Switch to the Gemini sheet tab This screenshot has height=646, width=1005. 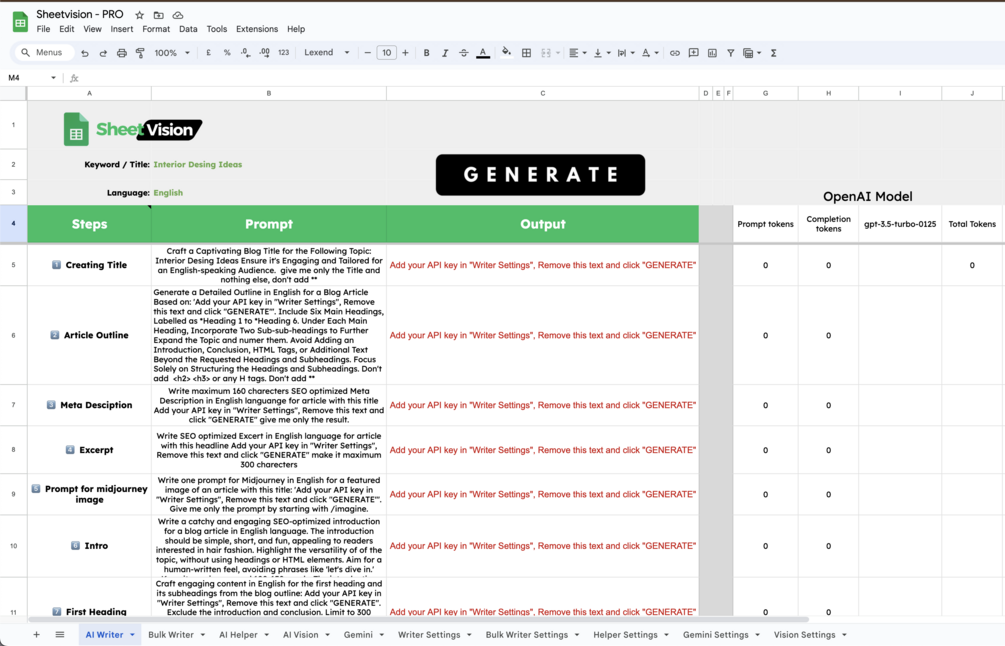point(358,634)
